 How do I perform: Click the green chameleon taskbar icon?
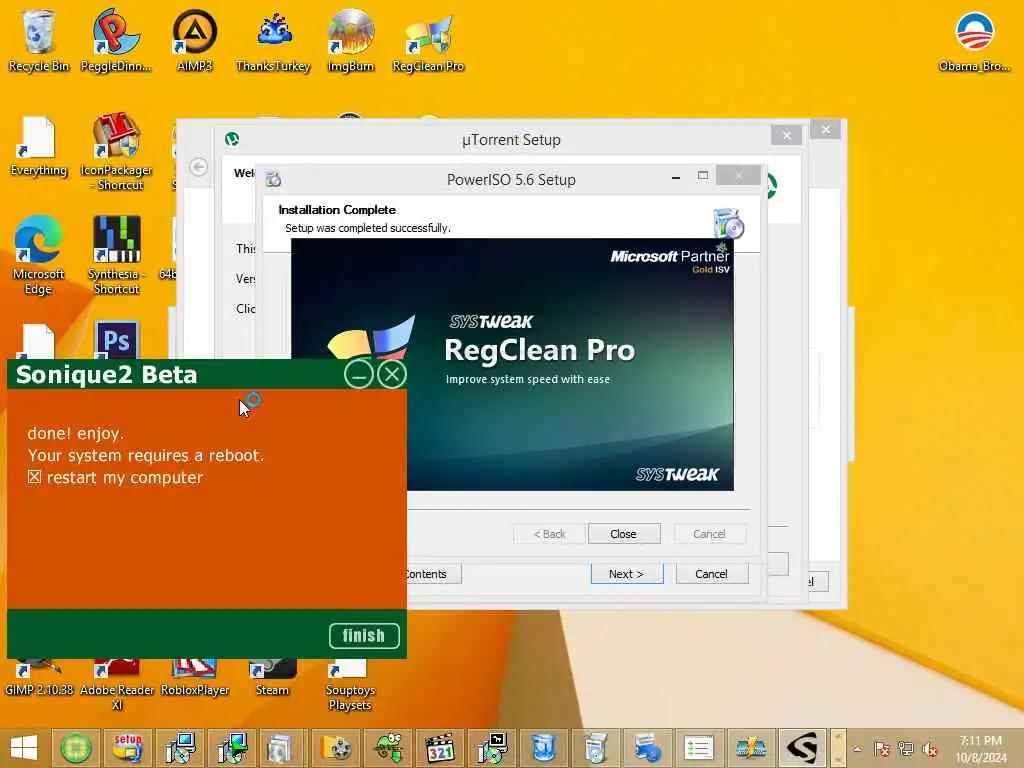[388, 748]
